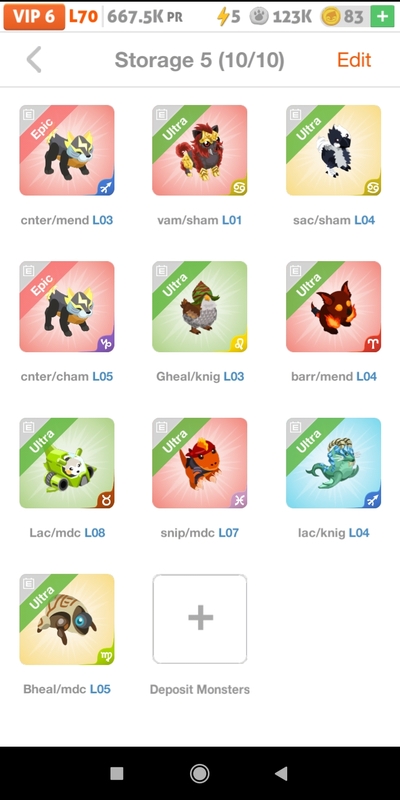Open the VIP 6 badge

coord(34,17)
